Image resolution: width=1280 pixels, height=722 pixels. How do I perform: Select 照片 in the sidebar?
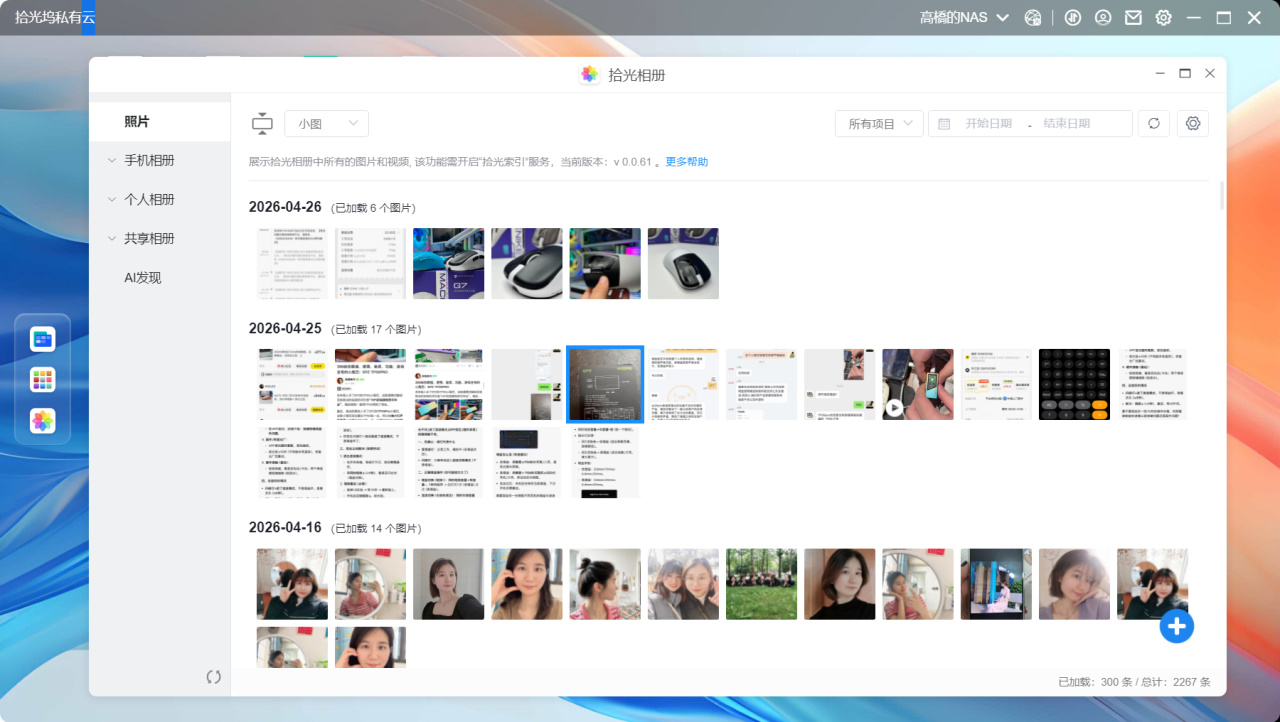tap(160, 121)
